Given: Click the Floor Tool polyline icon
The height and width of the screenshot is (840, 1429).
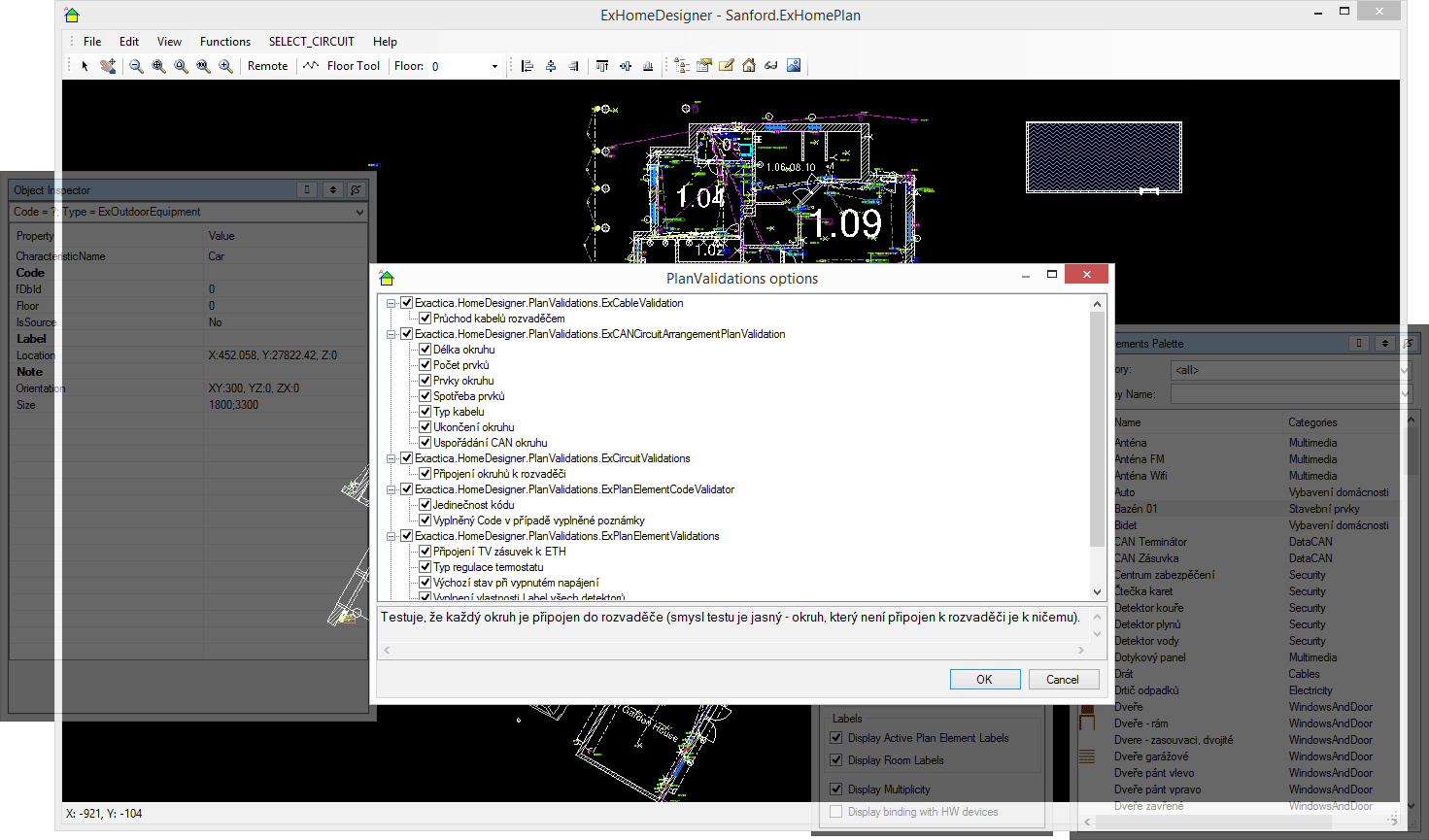Looking at the screenshot, I should point(311,66).
